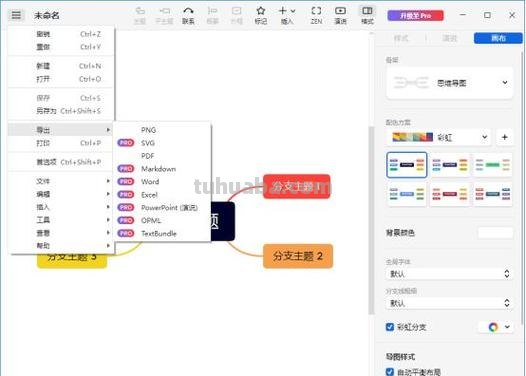Select the orange 分支主题 2 node
This screenshot has height=376, width=526.
[x=298, y=256]
